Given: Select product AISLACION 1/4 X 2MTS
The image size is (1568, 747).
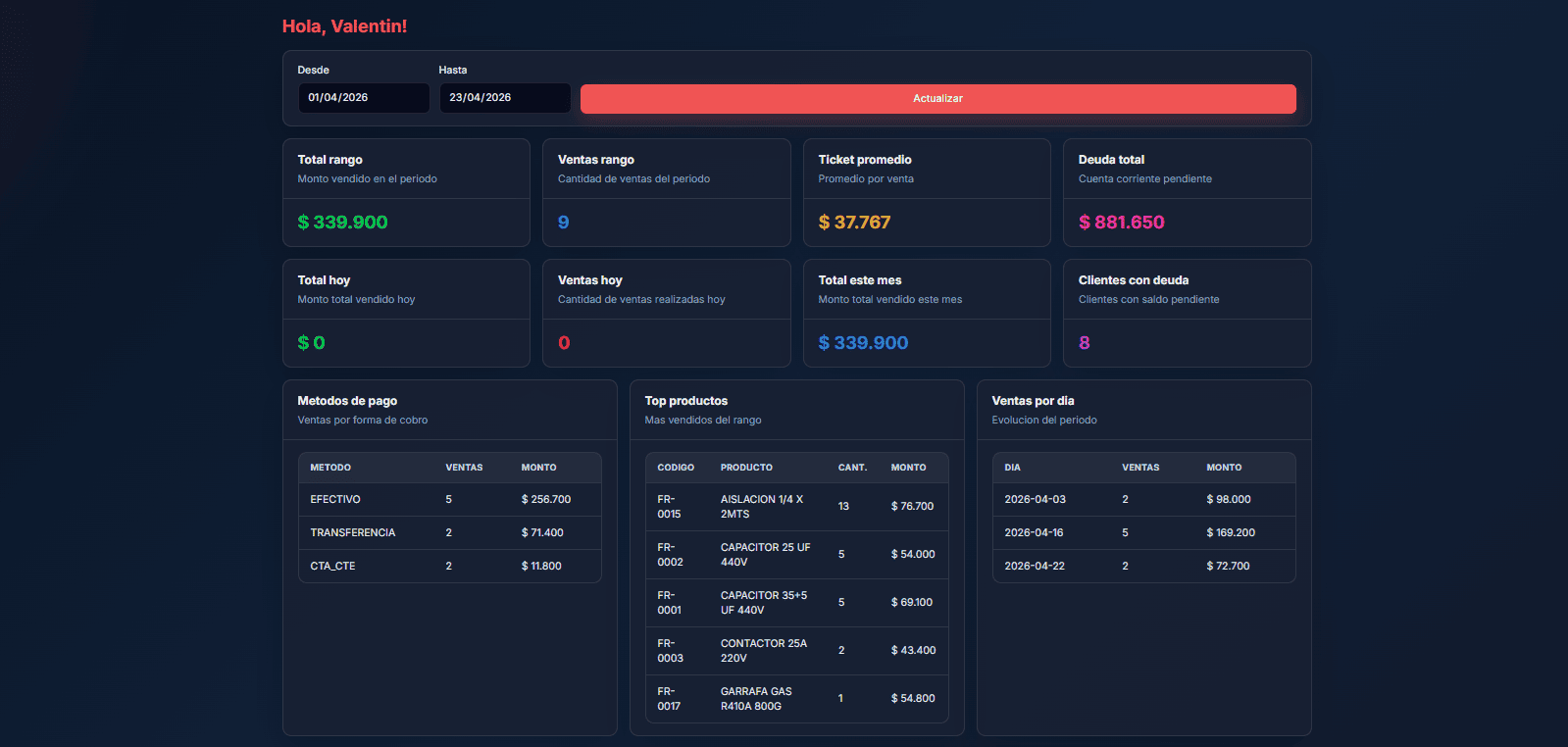Looking at the screenshot, I should pos(762,507).
